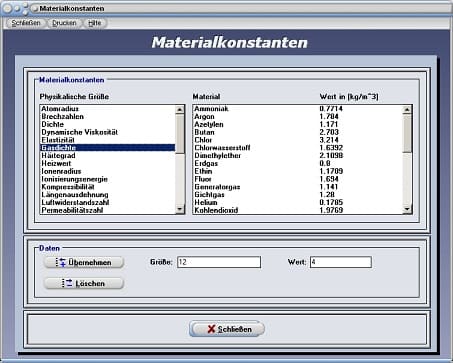Open the Hilfe menu item
This screenshot has width=453, height=363.
tap(94, 23)
